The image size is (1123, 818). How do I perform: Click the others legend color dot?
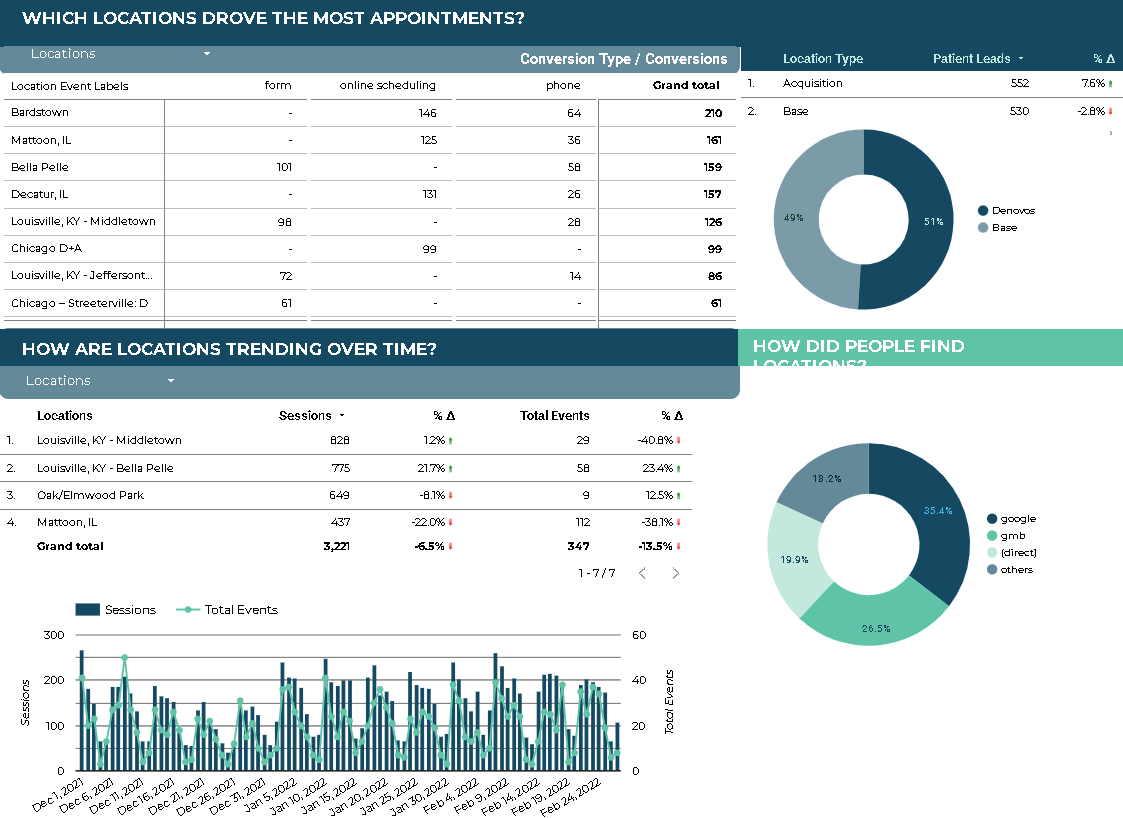(x=992, y=569)
